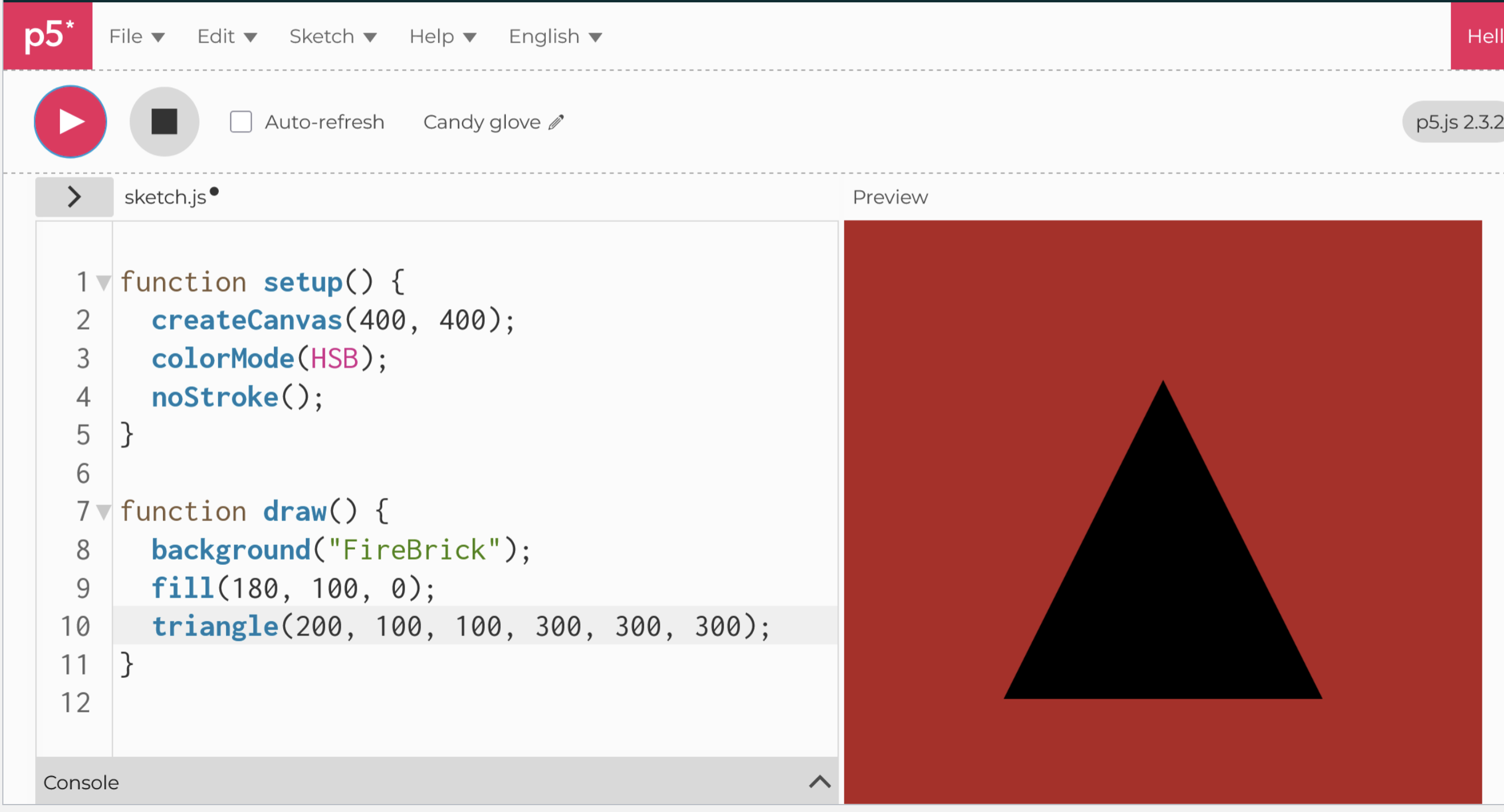Enable the Auto-refresh checkbox

click(240, 122)
